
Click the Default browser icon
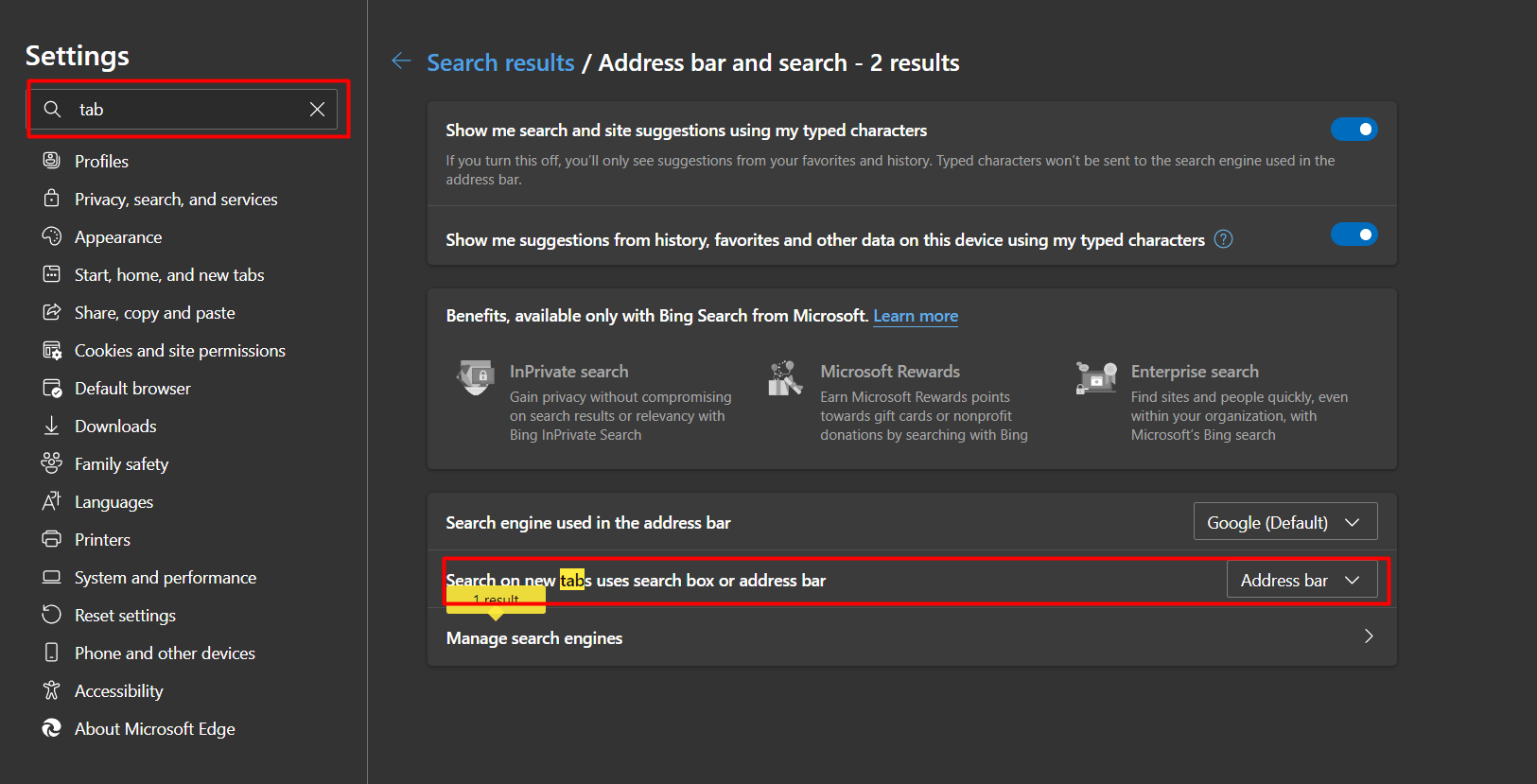(x=52, y=388)
